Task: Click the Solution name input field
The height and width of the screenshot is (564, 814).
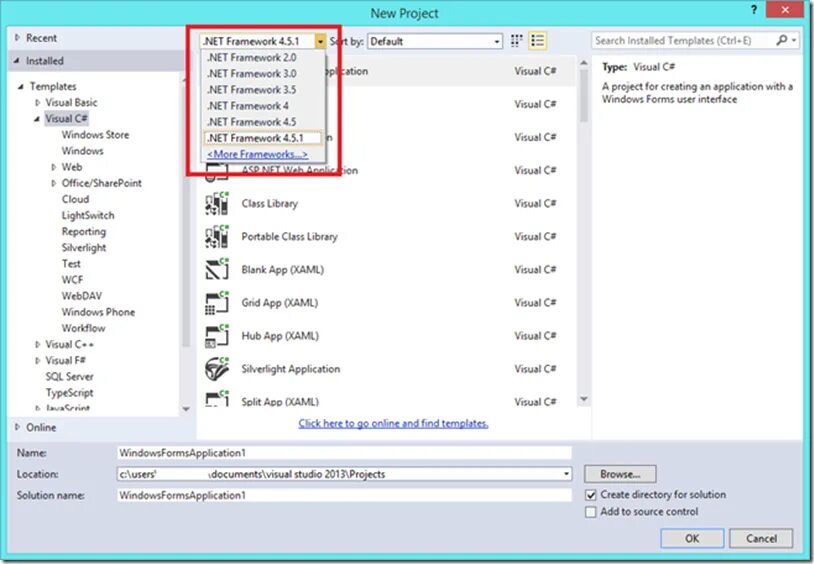Action: [345, 495]
